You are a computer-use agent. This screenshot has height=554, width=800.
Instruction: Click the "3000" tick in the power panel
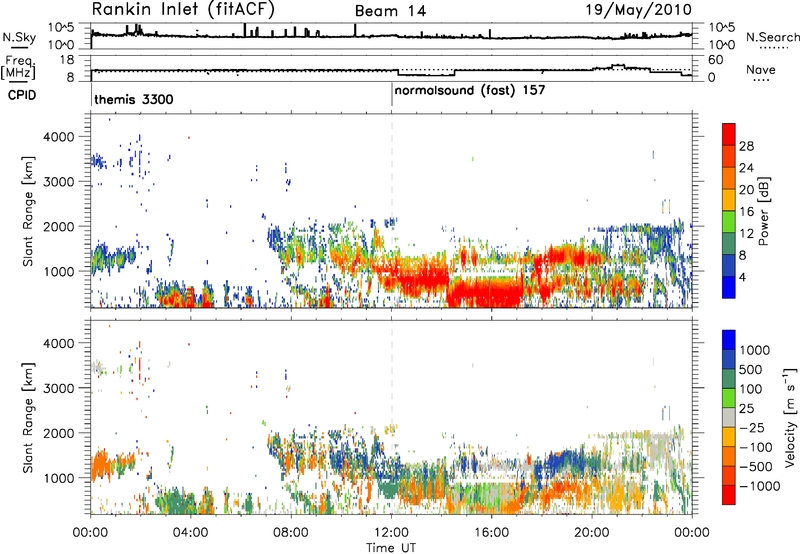point(59,182)
